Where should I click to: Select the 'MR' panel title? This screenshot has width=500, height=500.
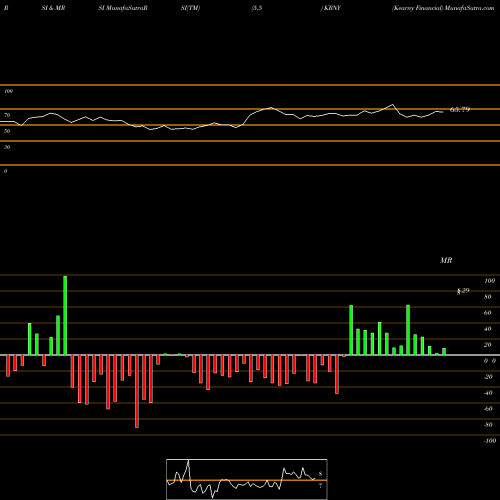(x=446, y=260)
